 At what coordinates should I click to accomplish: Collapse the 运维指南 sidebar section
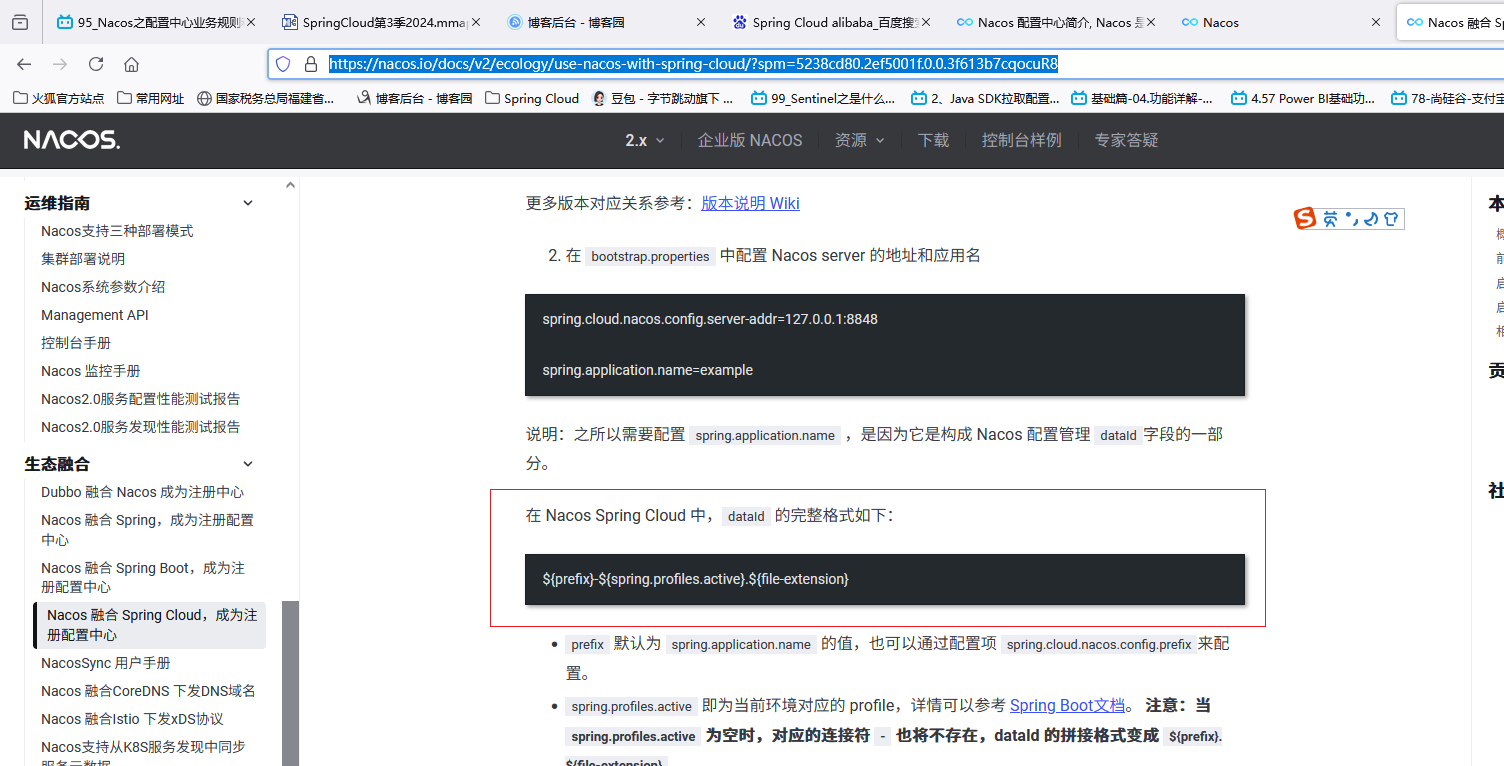[x=248, y=203]
